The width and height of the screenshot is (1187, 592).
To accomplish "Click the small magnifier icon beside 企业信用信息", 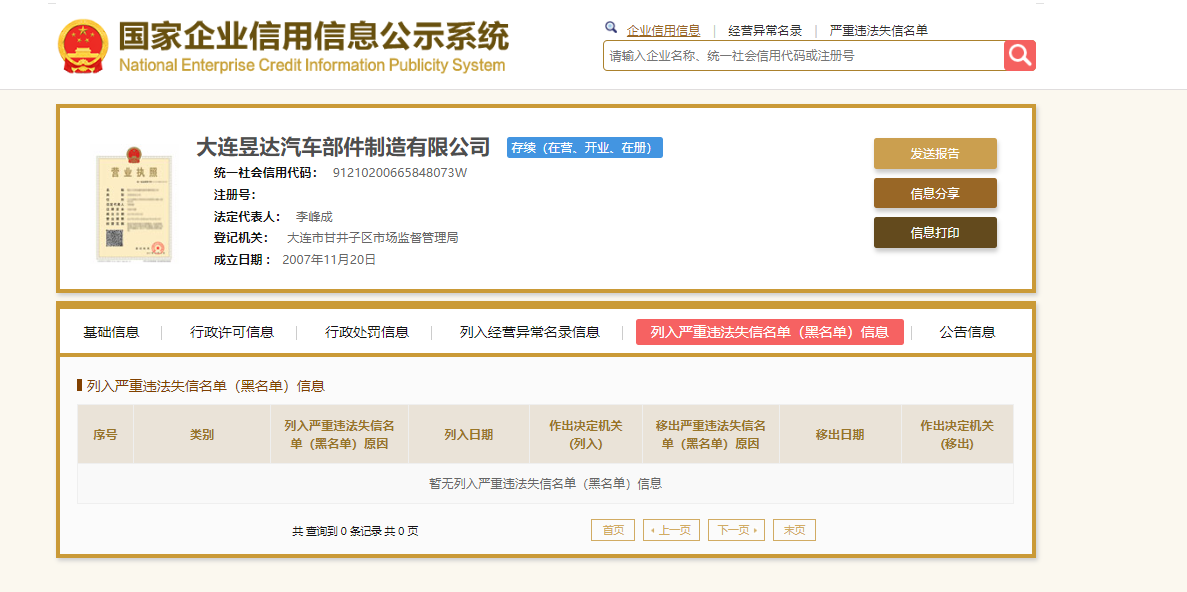I will (611, 28).
